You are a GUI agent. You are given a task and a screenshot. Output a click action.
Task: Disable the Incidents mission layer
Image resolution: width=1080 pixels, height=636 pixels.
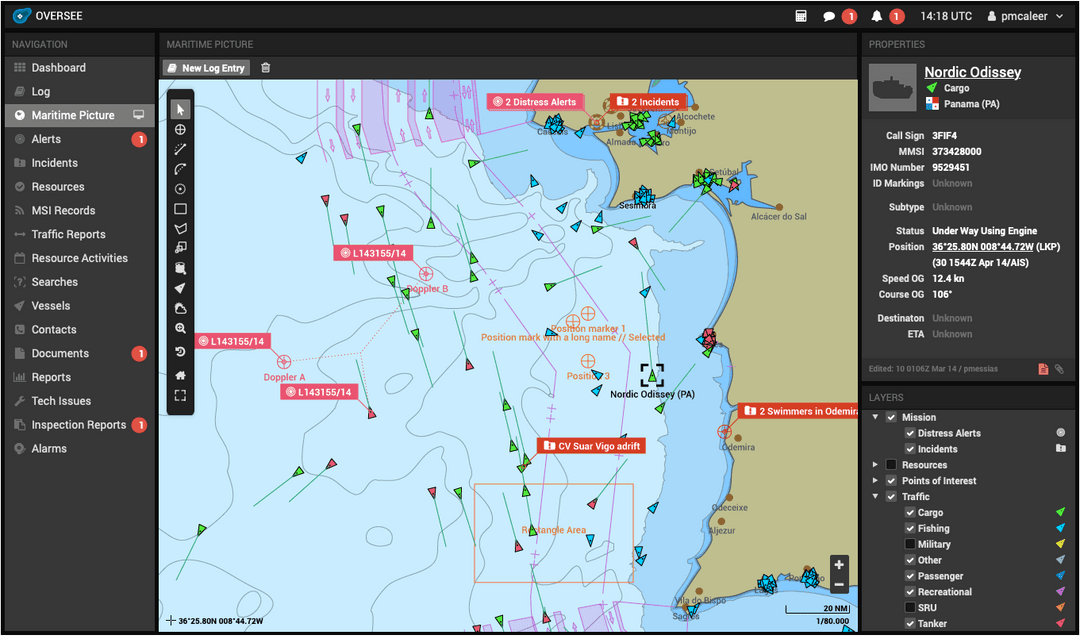(909, 449)
